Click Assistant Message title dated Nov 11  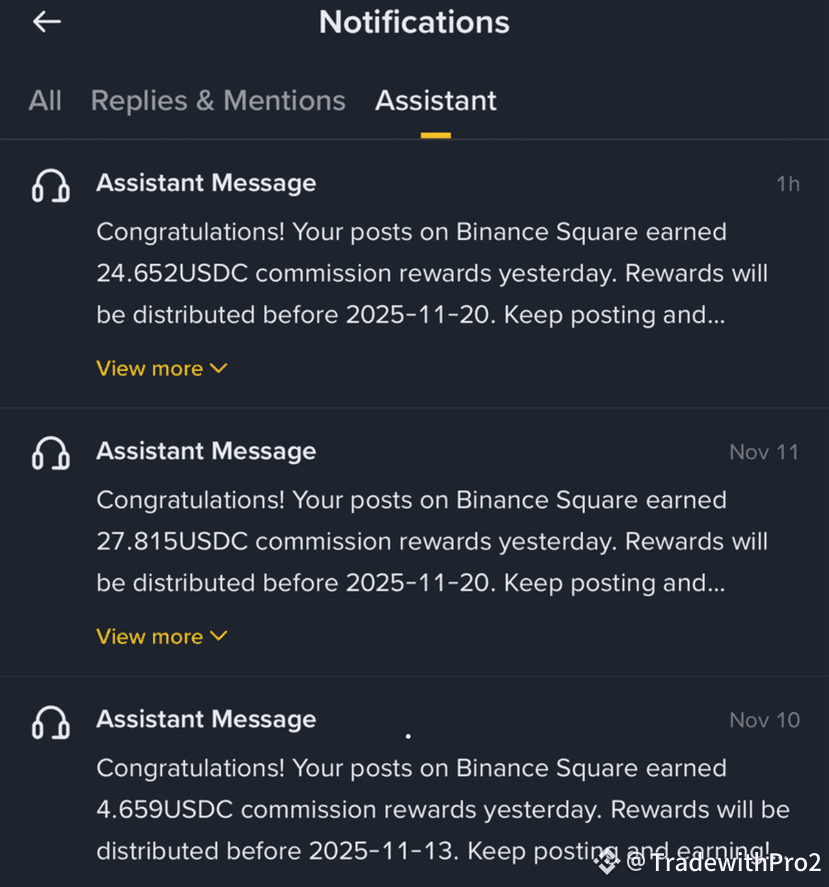point(206,451)
